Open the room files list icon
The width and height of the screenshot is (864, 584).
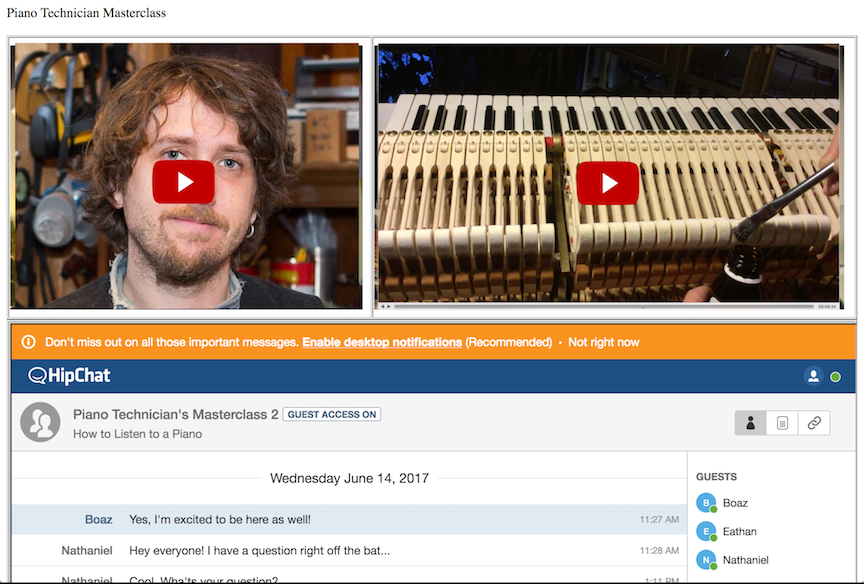coord(782,423)
